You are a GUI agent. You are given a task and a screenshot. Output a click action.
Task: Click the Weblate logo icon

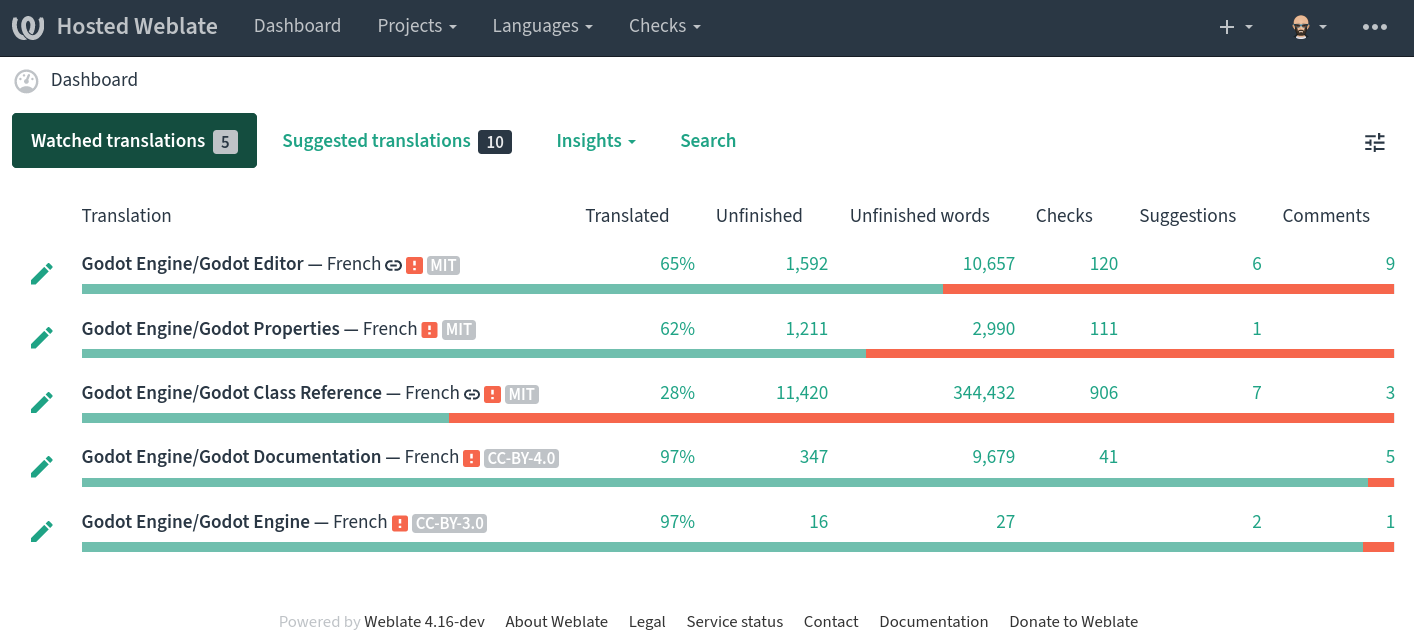tap(28, 27)
